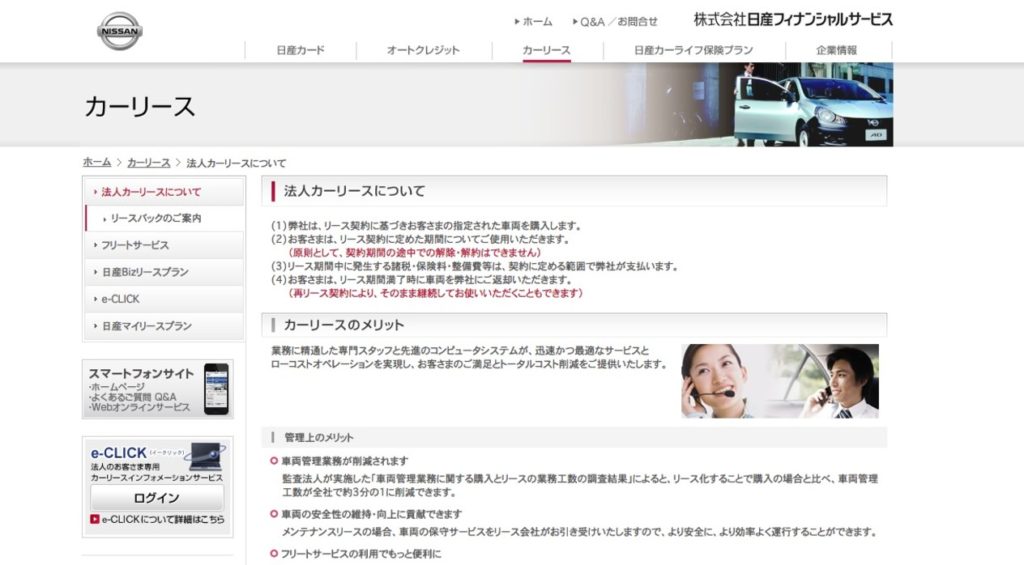Viewport: 1024px width, 565px height.
Task: Click the smartphone image in banner
Action: click(216, 389)
